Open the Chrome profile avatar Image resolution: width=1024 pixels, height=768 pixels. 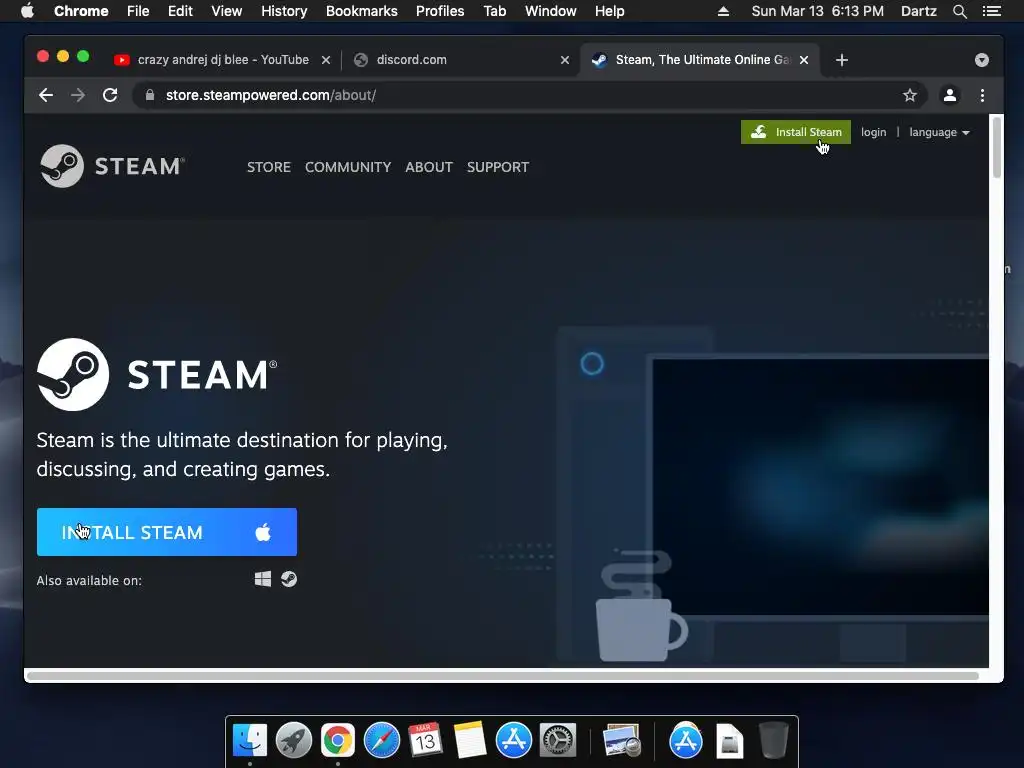[950, 95]
